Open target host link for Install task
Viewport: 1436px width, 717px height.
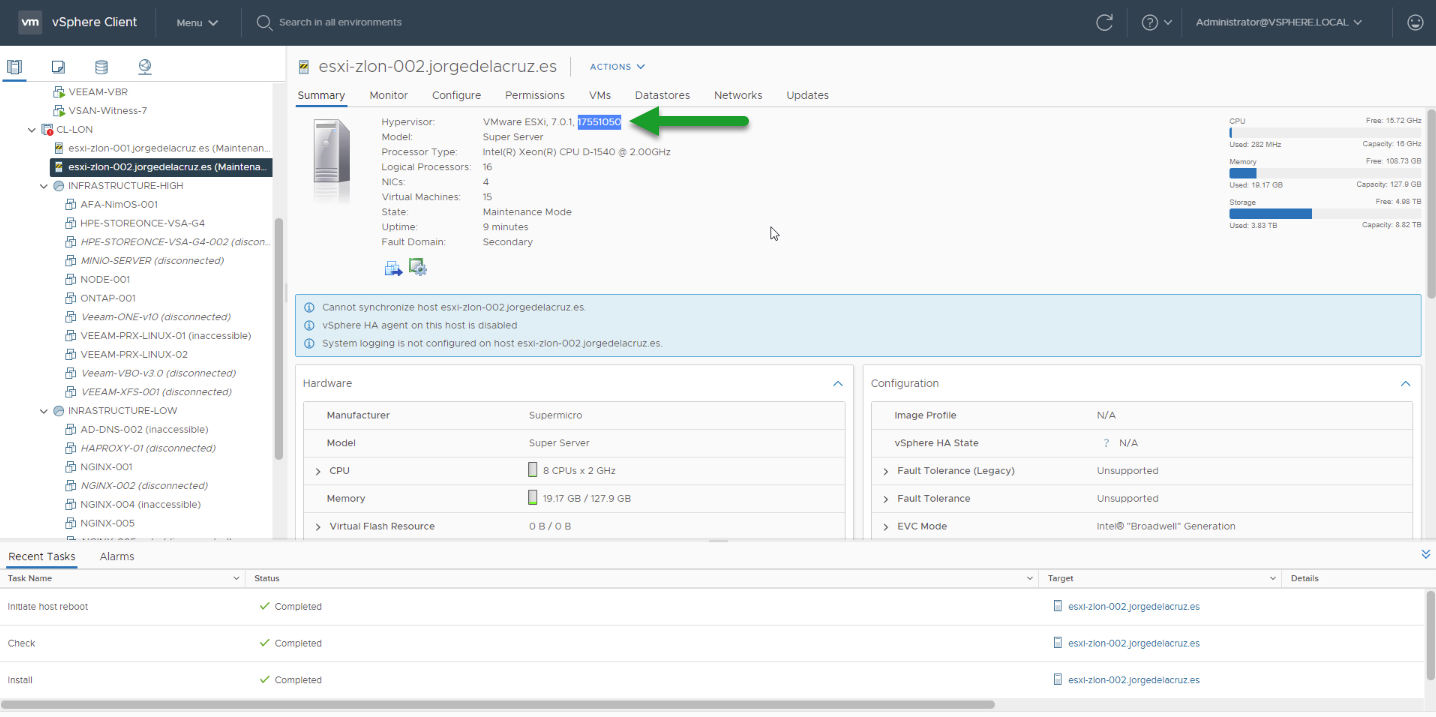(x=1133, y=680)
